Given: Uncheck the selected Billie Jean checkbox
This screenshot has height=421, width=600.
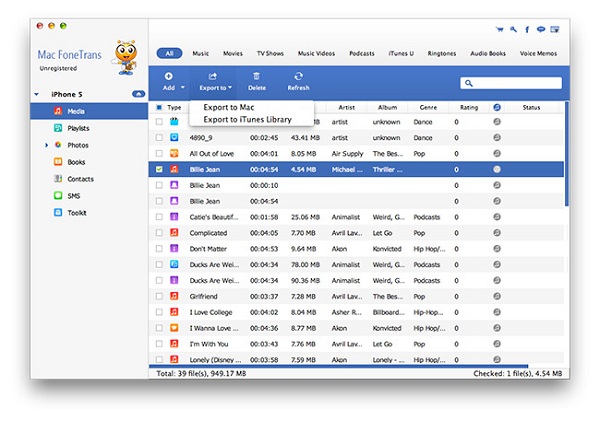Looking at the screenshot, I should click(159, 170).
